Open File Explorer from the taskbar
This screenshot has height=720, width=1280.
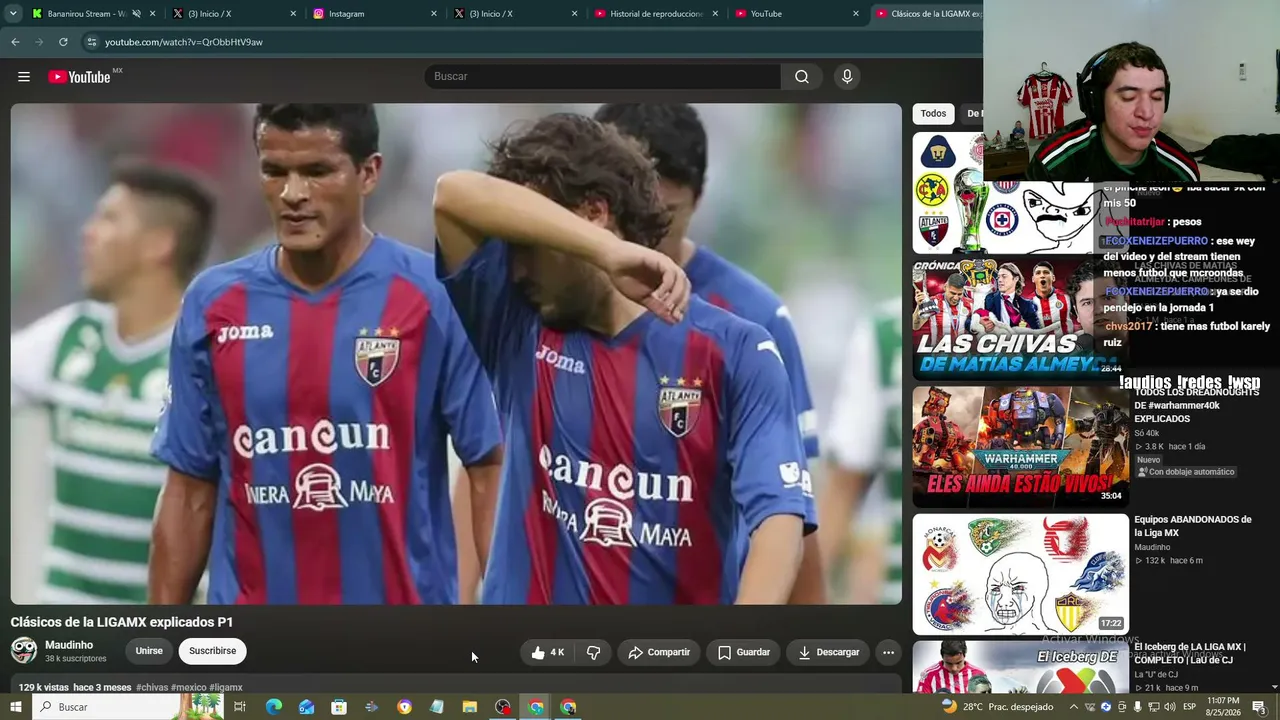(x=470, y=707)
